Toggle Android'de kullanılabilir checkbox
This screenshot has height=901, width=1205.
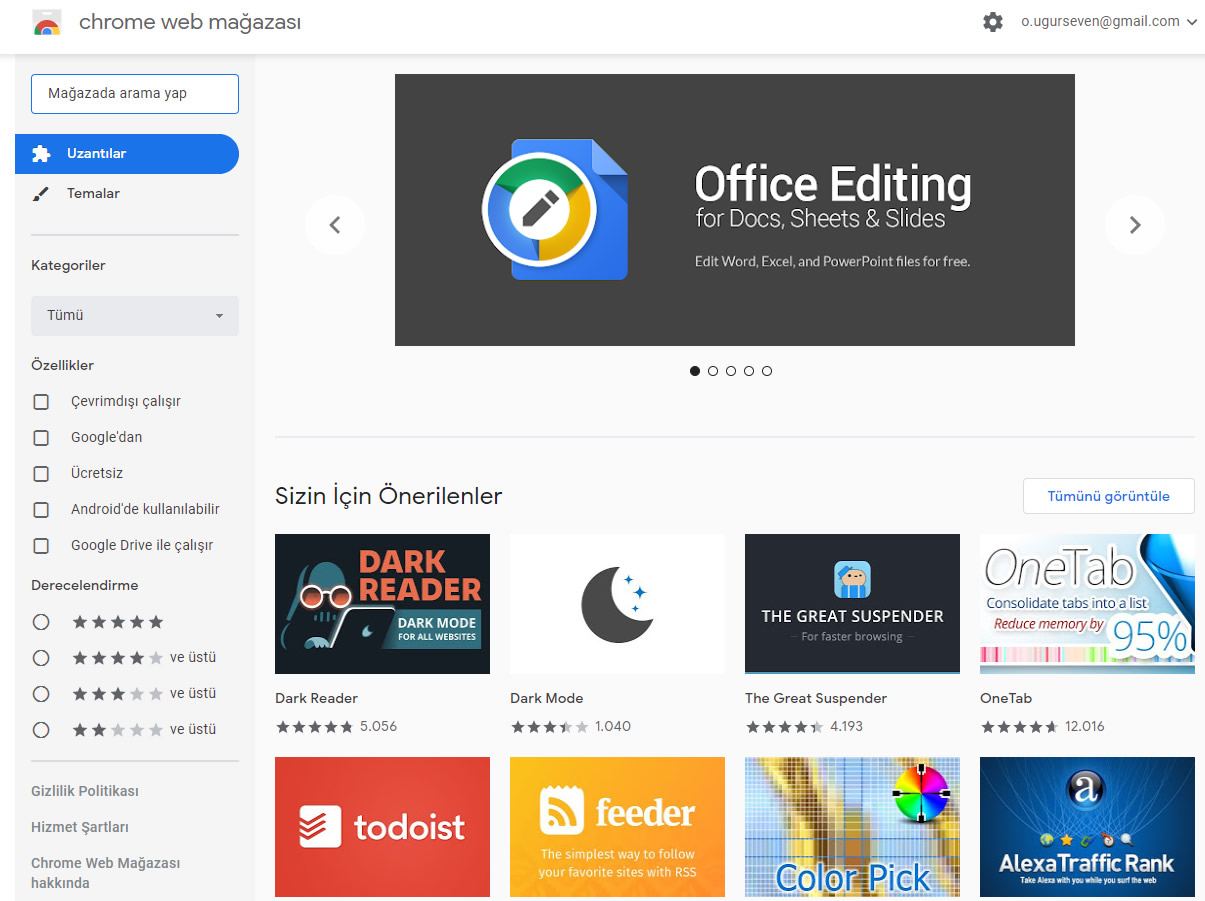point(41,510)
